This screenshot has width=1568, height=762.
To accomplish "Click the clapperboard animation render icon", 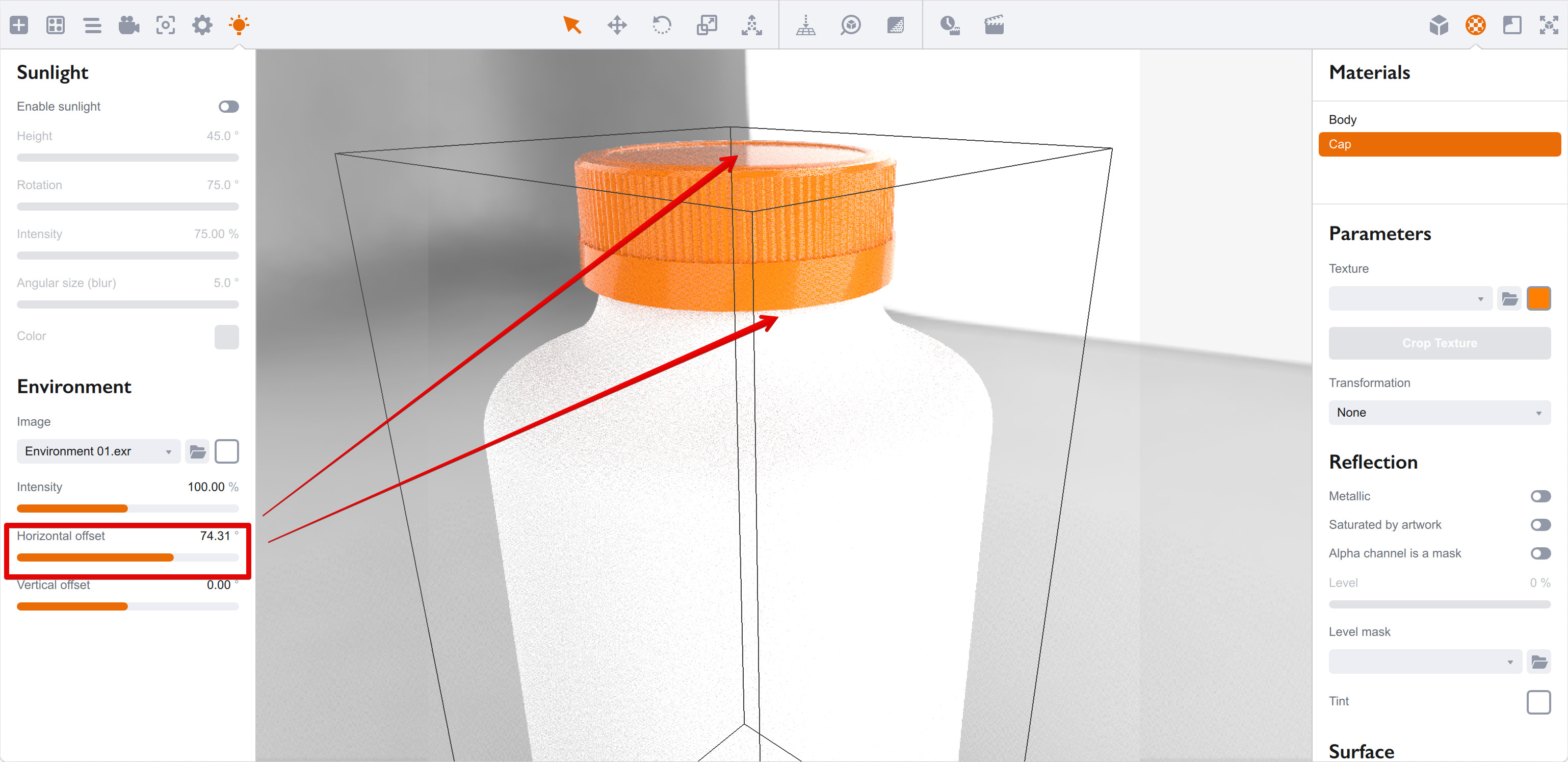I will coord(994,25).
